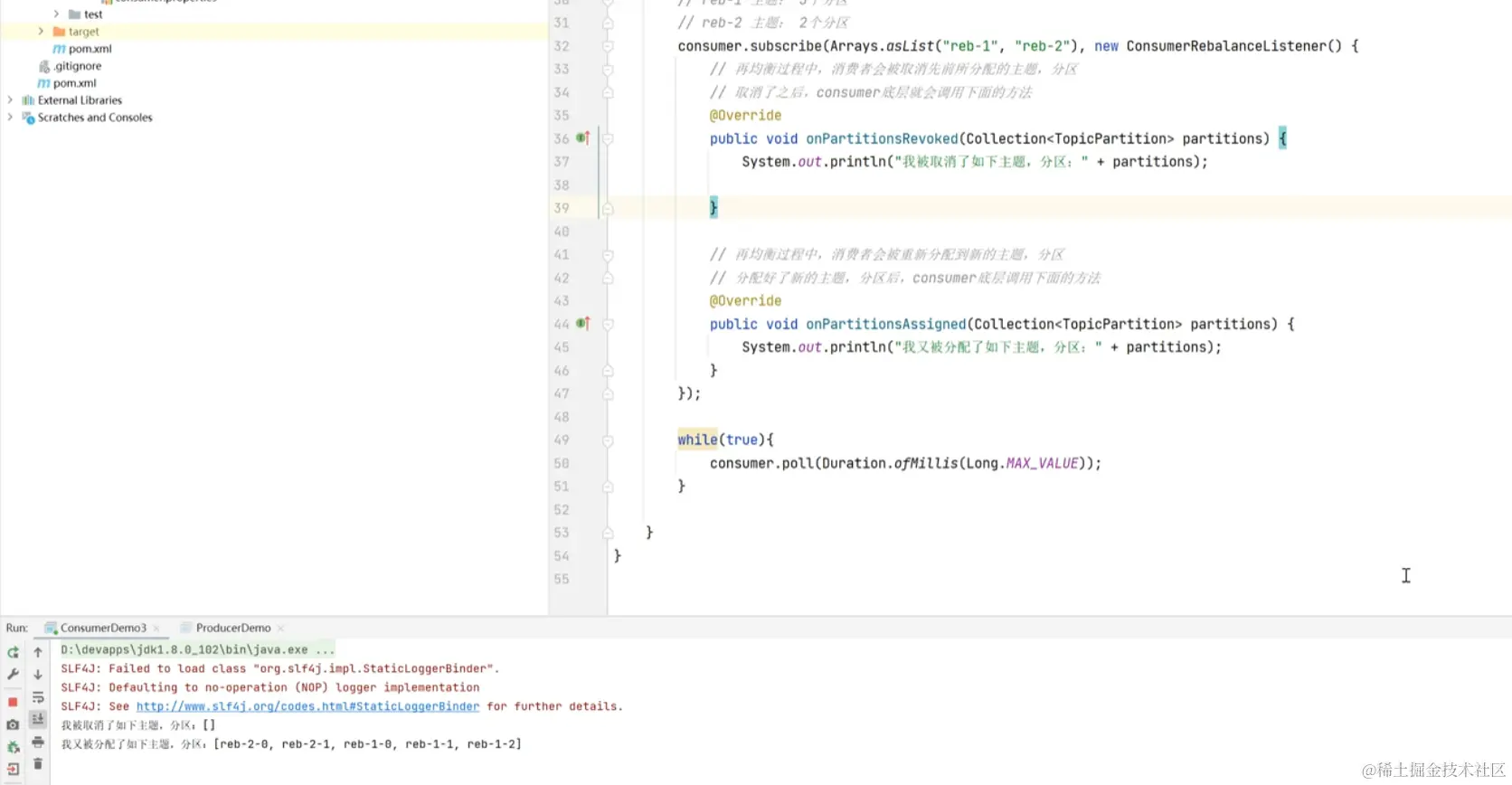Click the consumer.poll call on line 50
Image resolution: width=1512 pixels, height=785 pixels.
click(761, 463)
